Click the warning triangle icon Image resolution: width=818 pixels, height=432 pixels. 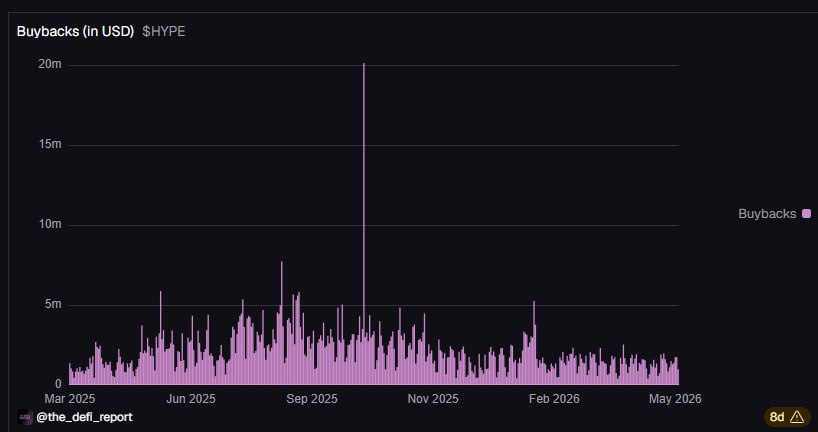tap(797, 416)
